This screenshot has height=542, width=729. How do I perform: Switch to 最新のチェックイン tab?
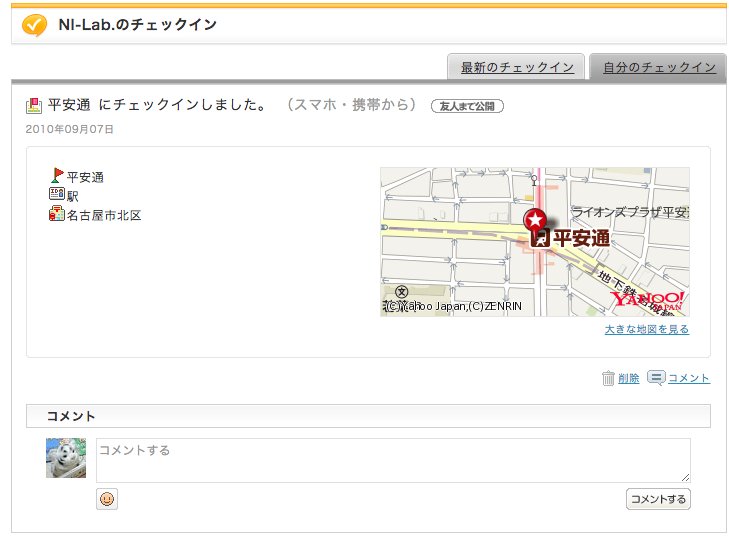(x=516, y=68)
